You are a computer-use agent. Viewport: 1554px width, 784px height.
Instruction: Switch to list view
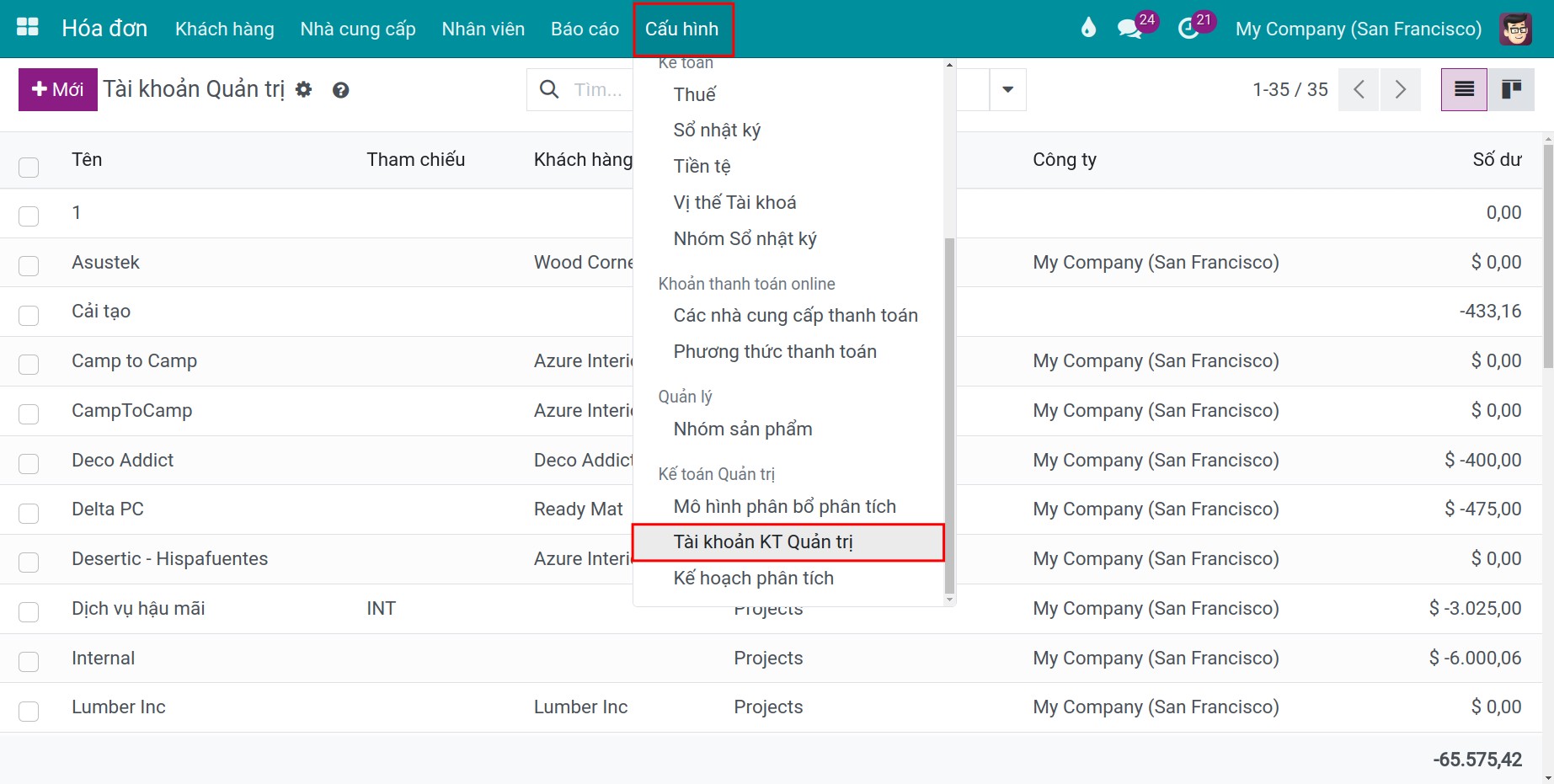tap(1464, 89)
